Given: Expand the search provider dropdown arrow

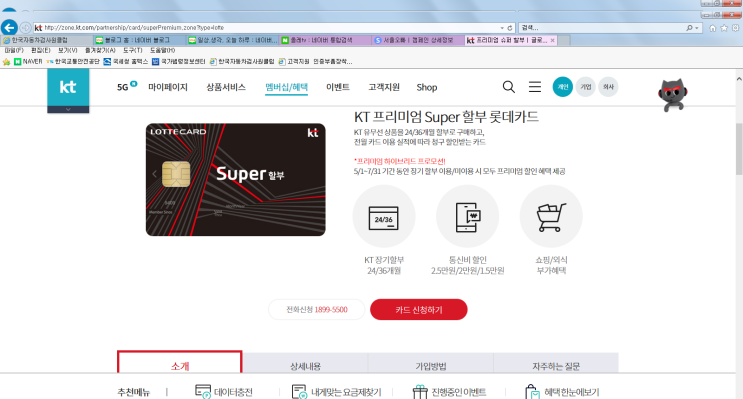Looking at the screenshot, I should (x=697, y=28).
